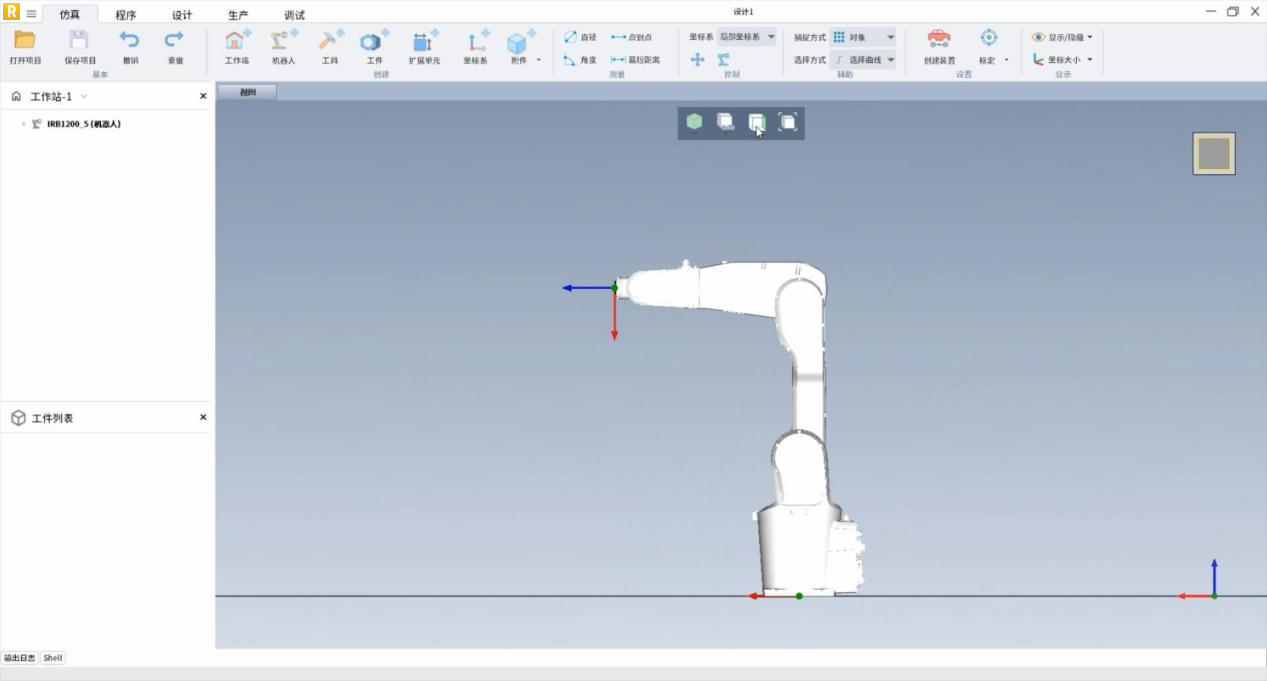The height and width of the screenshot is (681, 1267).
Task: Select the 直径 (Diameter) measure tool
Action: tap(580, 37)
